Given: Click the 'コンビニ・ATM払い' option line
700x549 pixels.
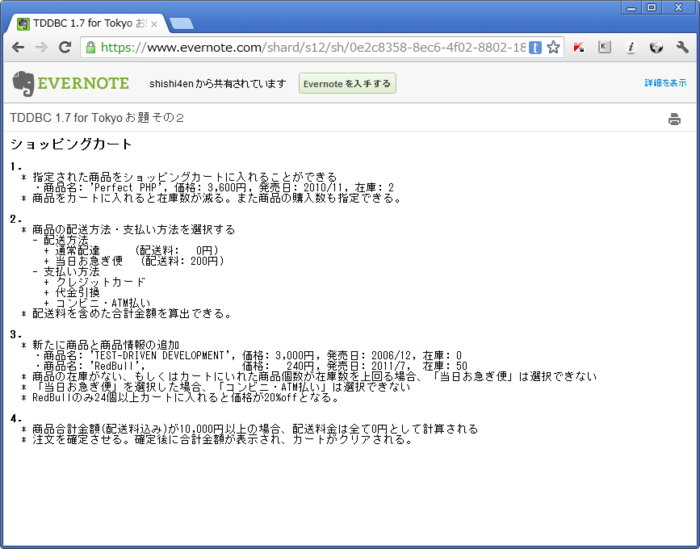Looking at the screenshot, I should (97, 303).
